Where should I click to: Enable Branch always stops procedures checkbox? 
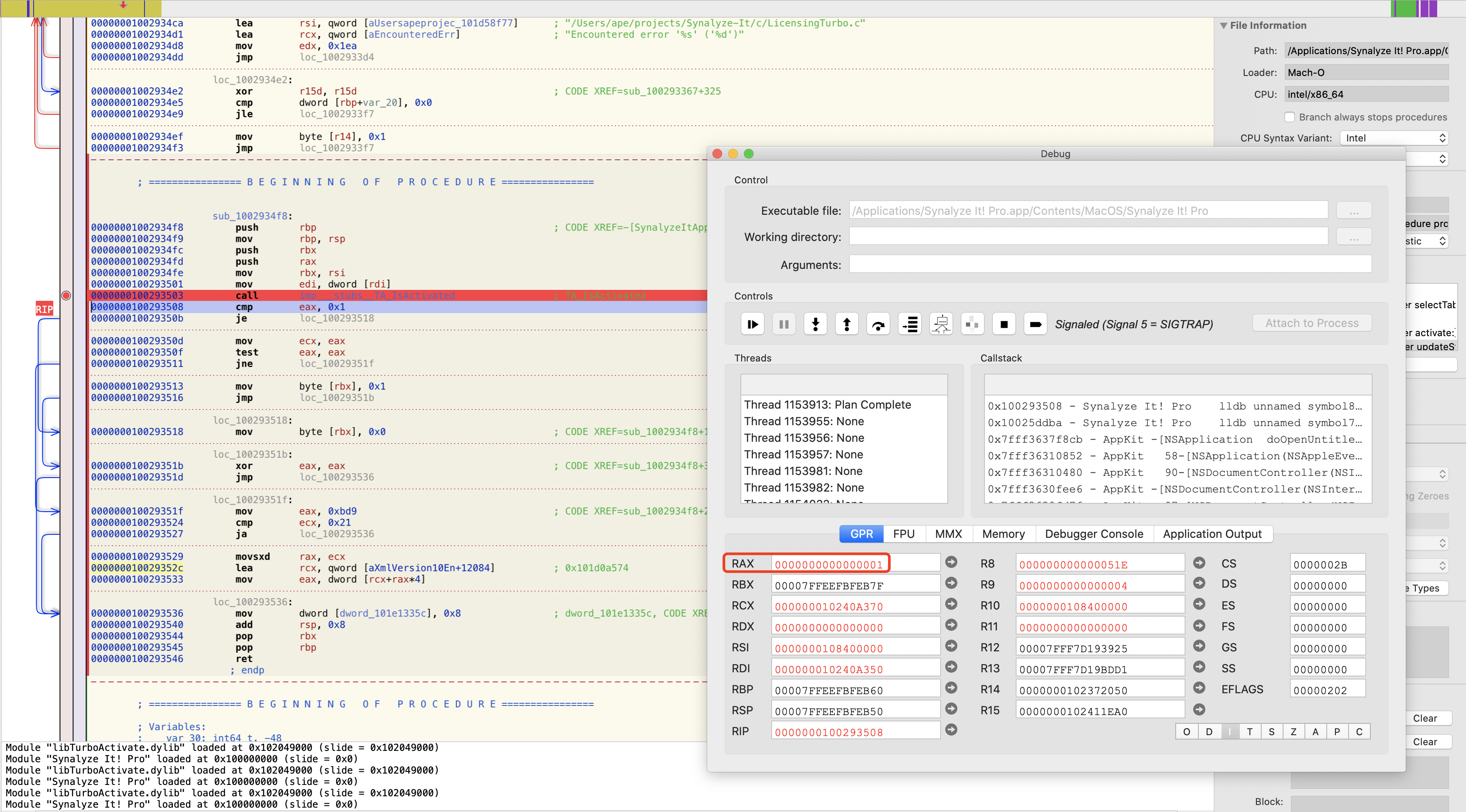(x=1290, y=117)
